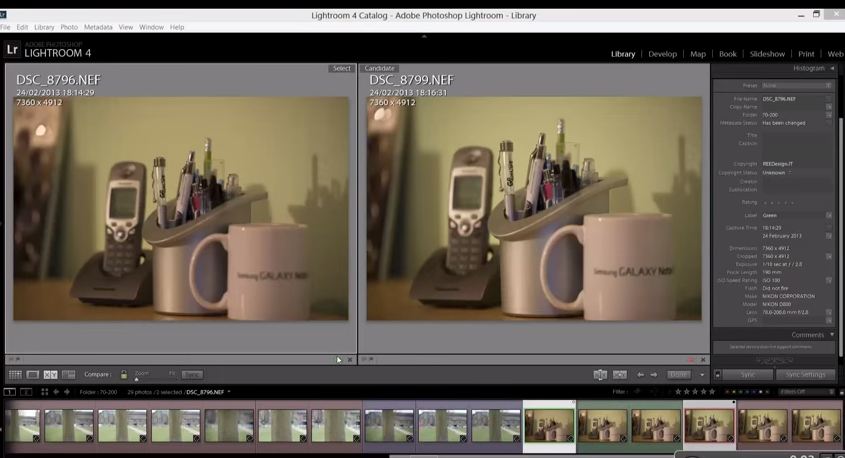845x458 pixels.
Task: Switch to Grid view in the toolbar
Action: click(x=15, y=374)
